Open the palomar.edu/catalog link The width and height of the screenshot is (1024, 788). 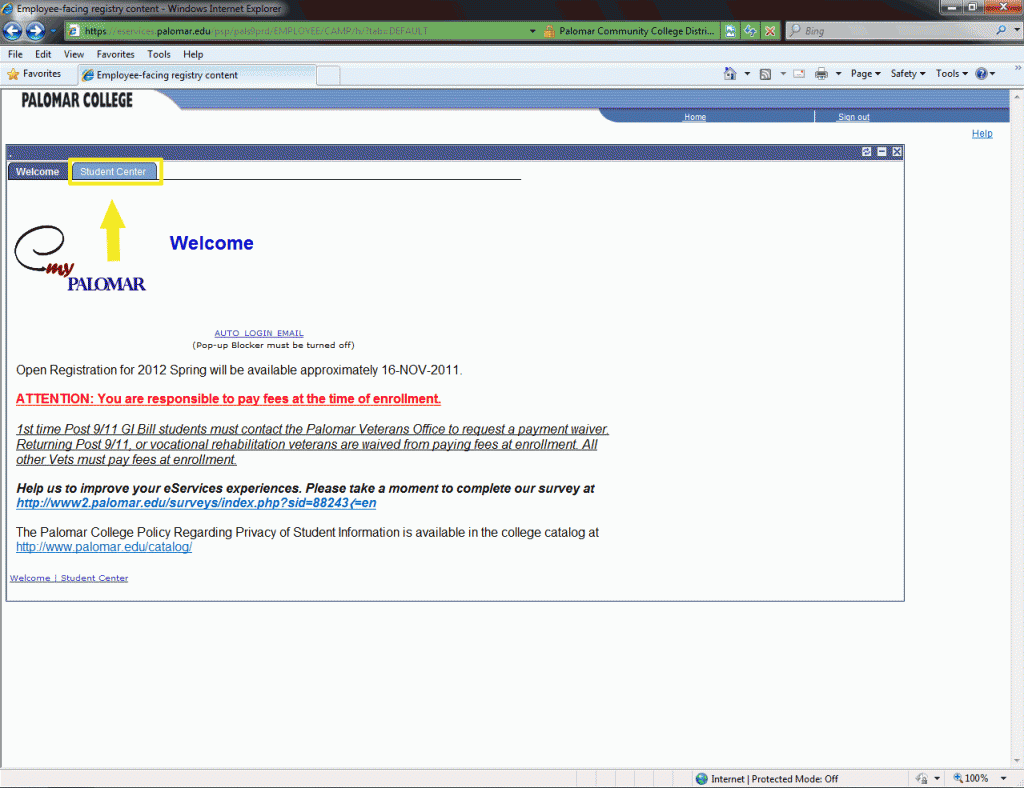point(104,546)
